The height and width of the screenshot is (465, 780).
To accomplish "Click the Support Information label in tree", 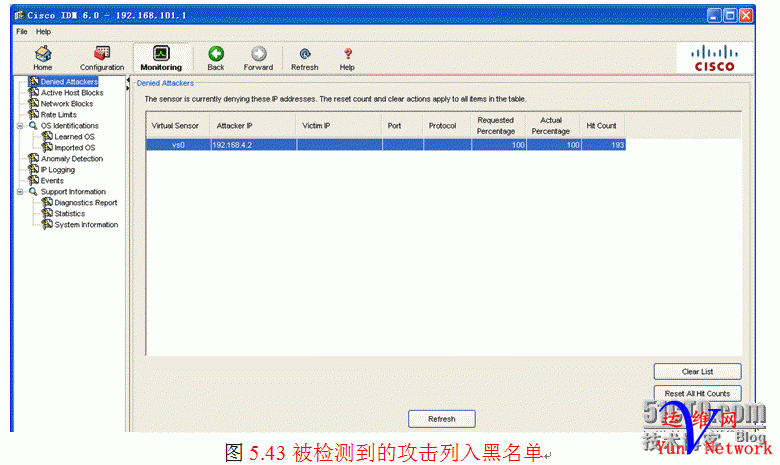I will pyautogui.click(x=73, y=191).
